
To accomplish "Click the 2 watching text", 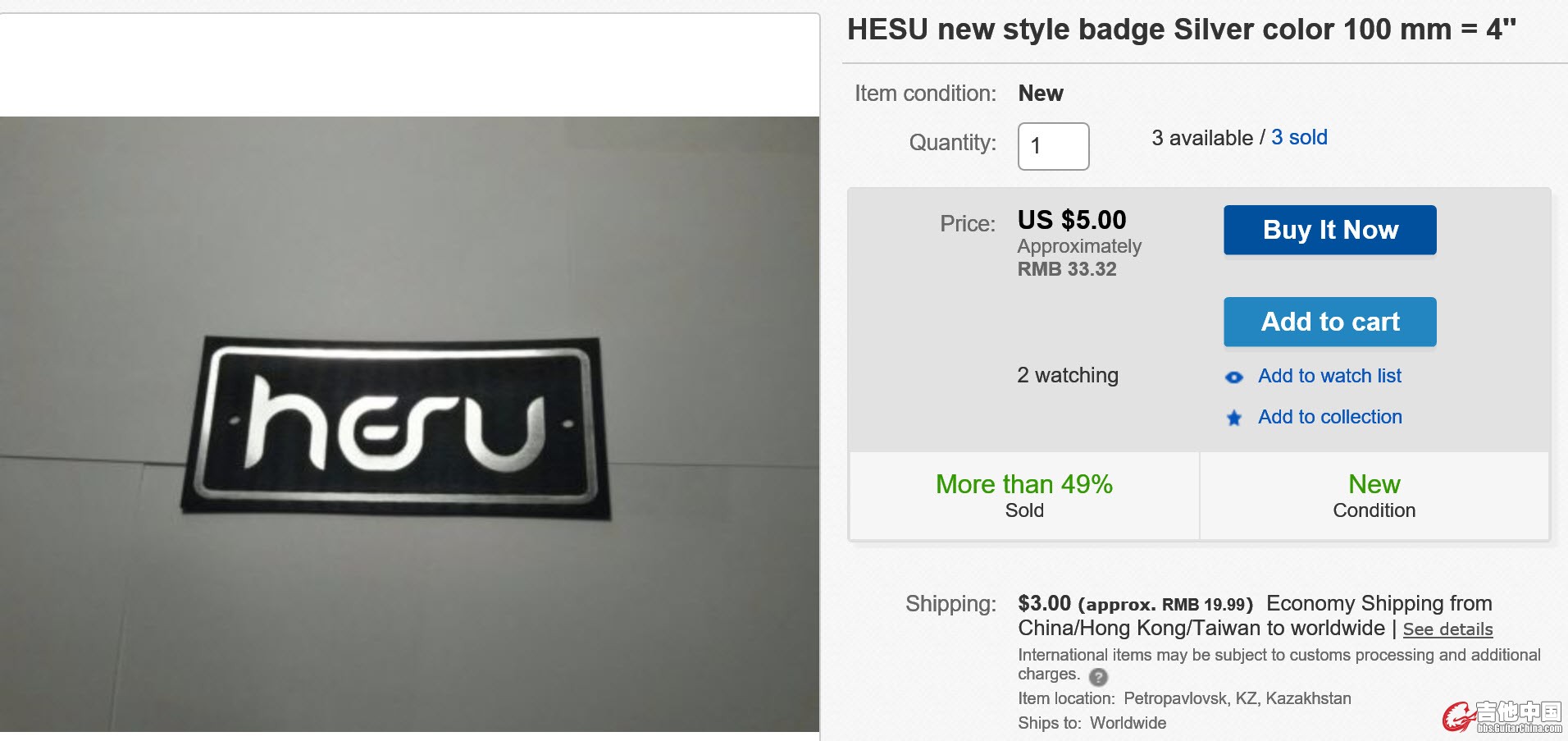I will pos(1067,375).
